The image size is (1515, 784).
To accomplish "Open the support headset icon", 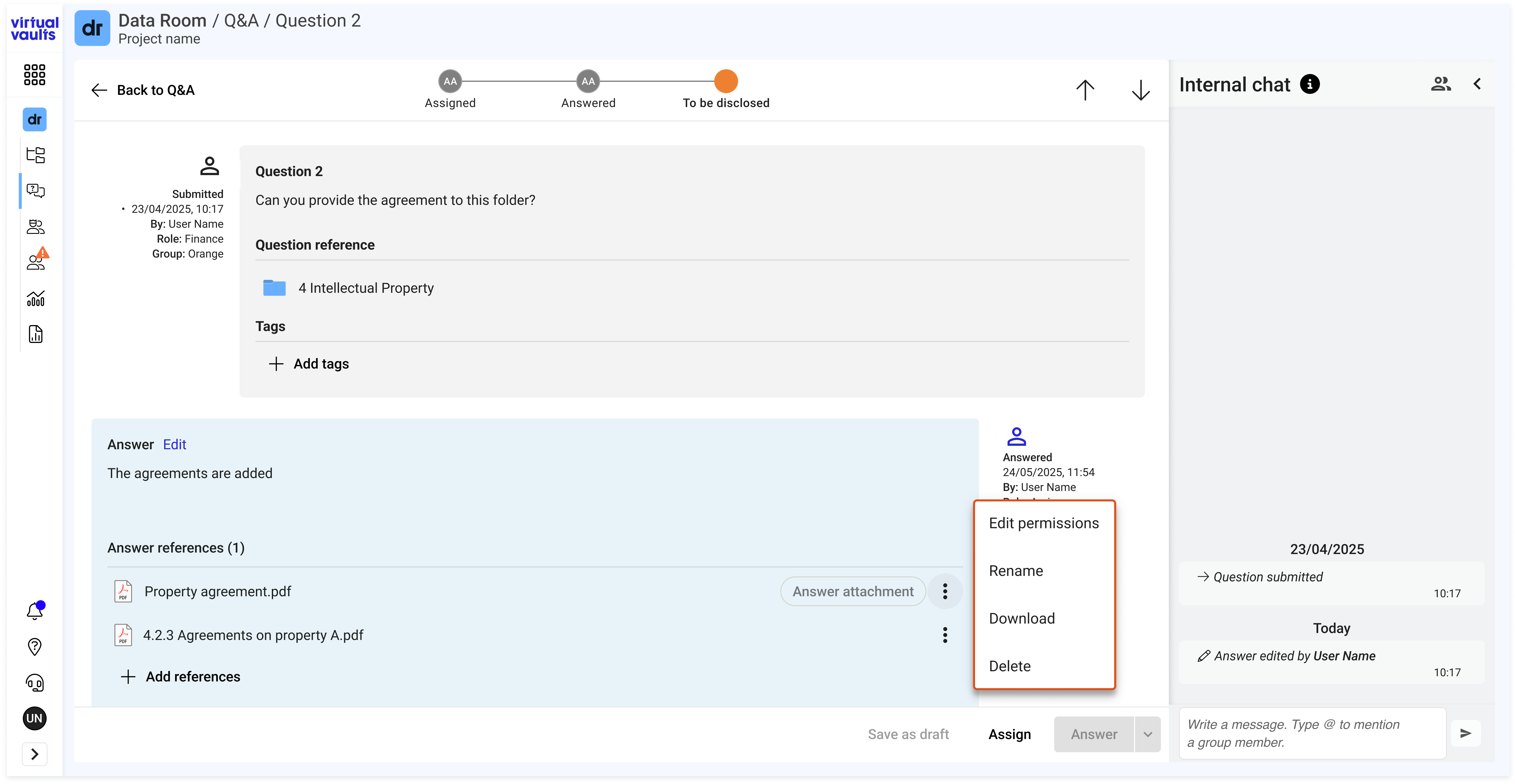I will (35, 683).
